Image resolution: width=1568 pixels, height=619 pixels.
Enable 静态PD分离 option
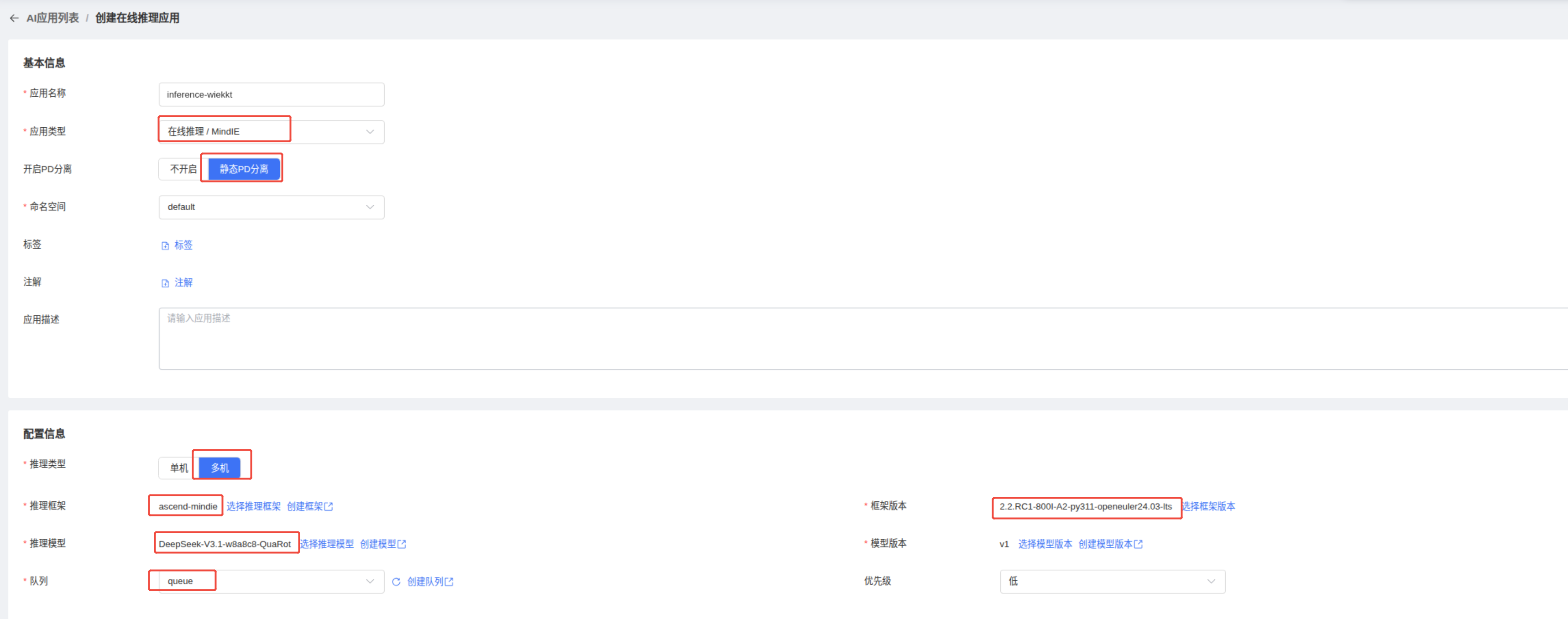[244, 169]
